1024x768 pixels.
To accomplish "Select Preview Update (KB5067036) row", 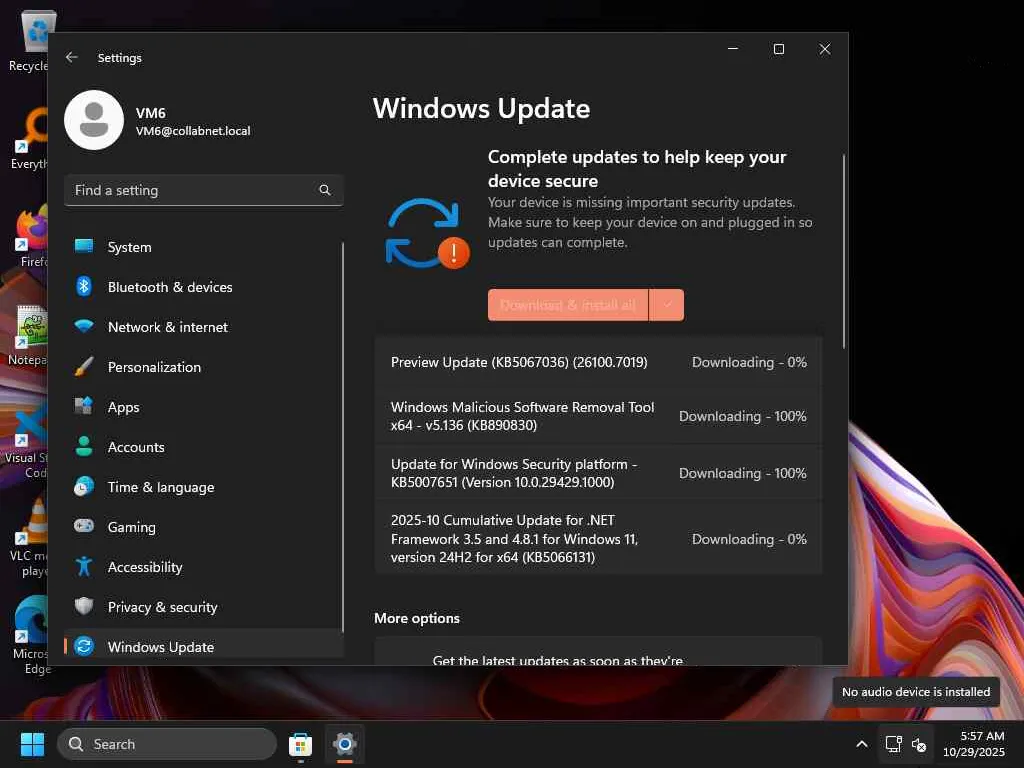I will pos(598,362).
